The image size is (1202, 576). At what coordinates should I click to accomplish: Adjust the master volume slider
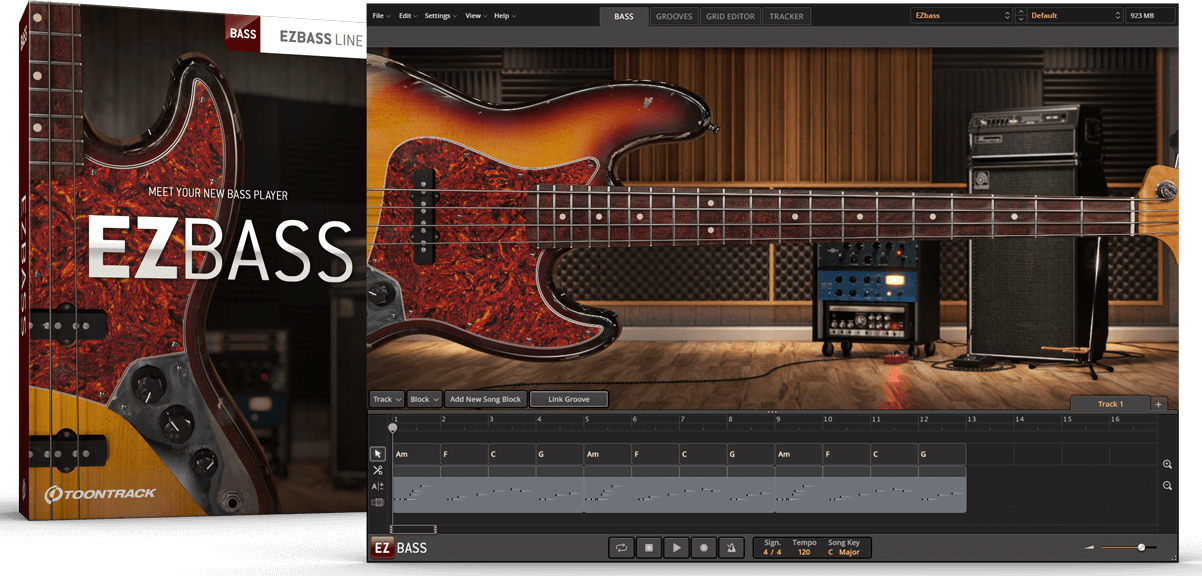1127,547
